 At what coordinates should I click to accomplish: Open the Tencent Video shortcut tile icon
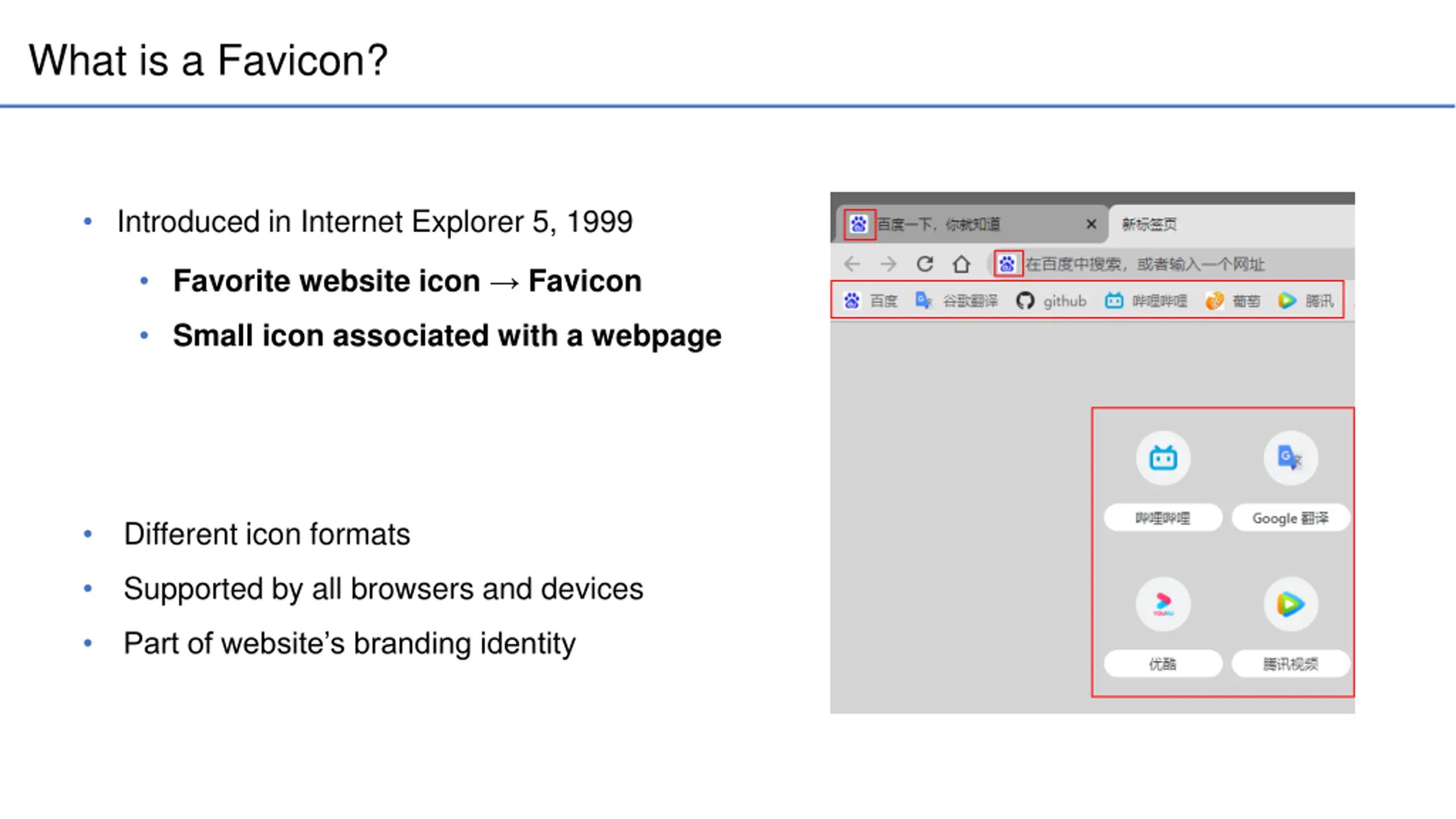point(1290,604)
